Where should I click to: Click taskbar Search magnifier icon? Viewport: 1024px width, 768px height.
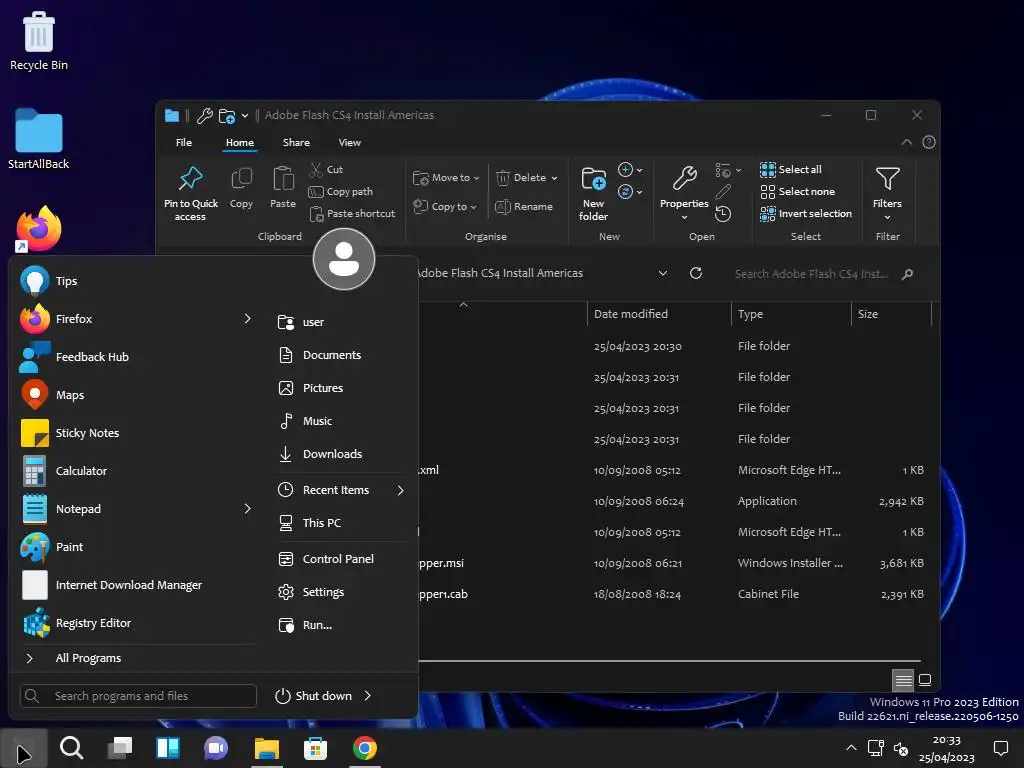[71, 748]
